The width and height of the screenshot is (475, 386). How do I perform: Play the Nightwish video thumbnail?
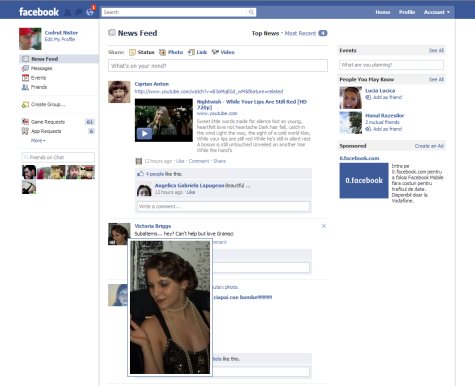point(144,134)
